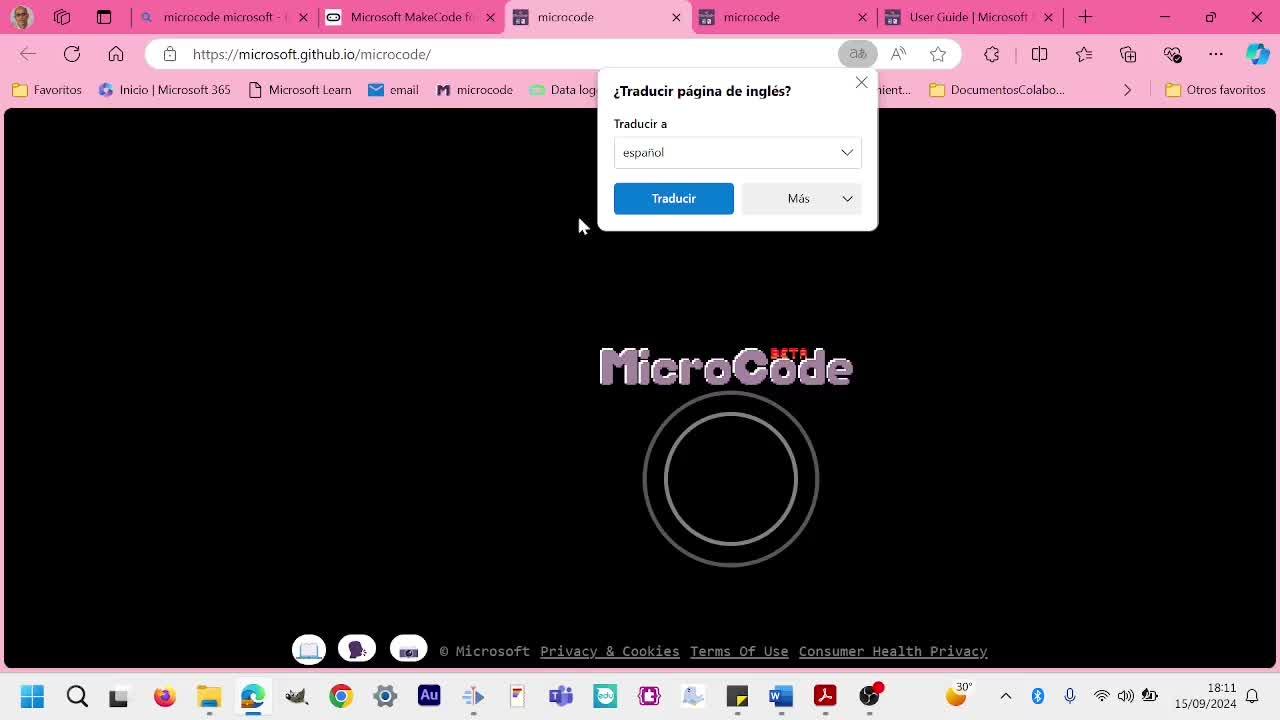Launch Copilot from the Edge toolbar
Image resolution: width=1280 pixels, height=720 pixels.
tap(1257, 54)
